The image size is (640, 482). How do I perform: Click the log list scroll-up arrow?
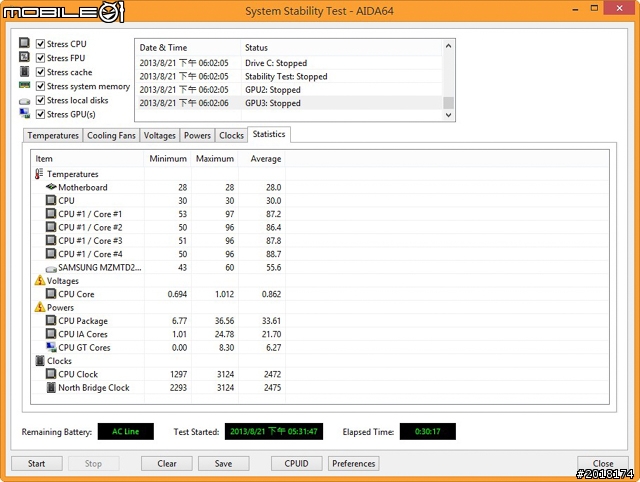click(448, 46)
